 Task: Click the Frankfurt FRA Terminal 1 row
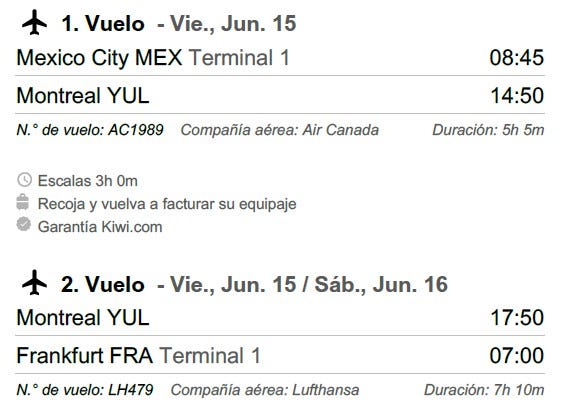pyautogui.click(x=280, y=355)
